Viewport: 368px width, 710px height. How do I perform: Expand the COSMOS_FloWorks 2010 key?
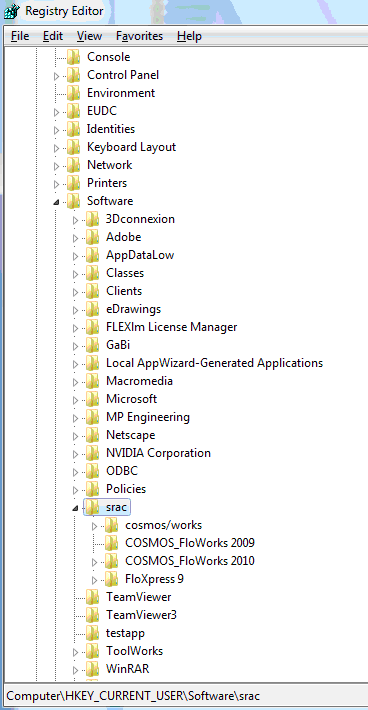[95, 562]
